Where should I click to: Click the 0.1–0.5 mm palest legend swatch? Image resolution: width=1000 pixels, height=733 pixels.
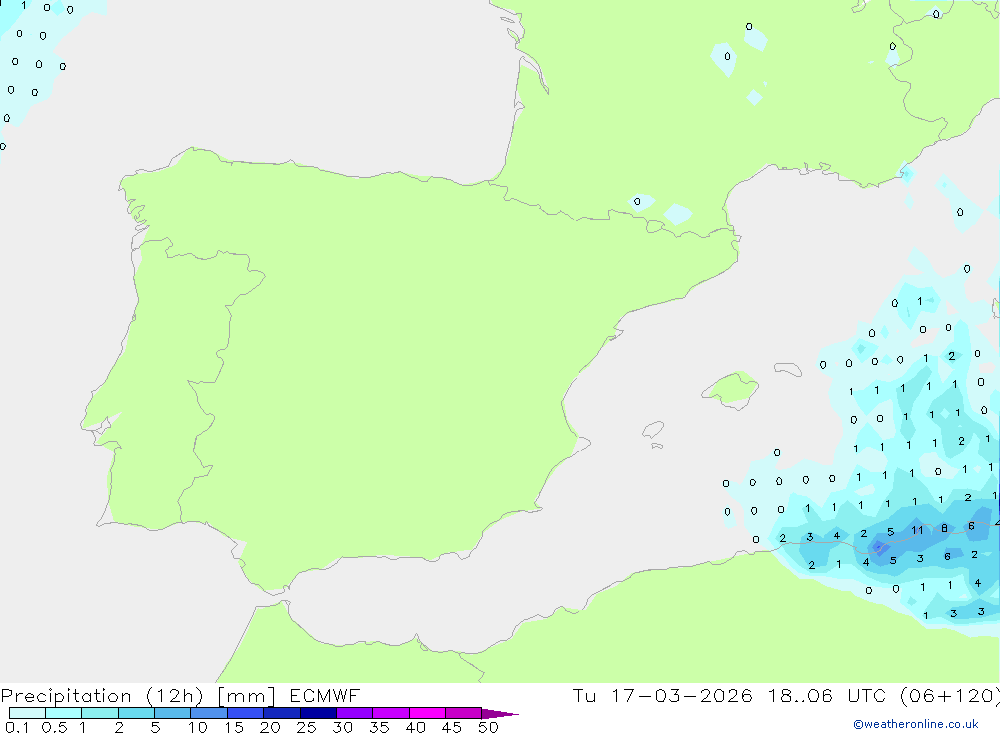point(27,713)
